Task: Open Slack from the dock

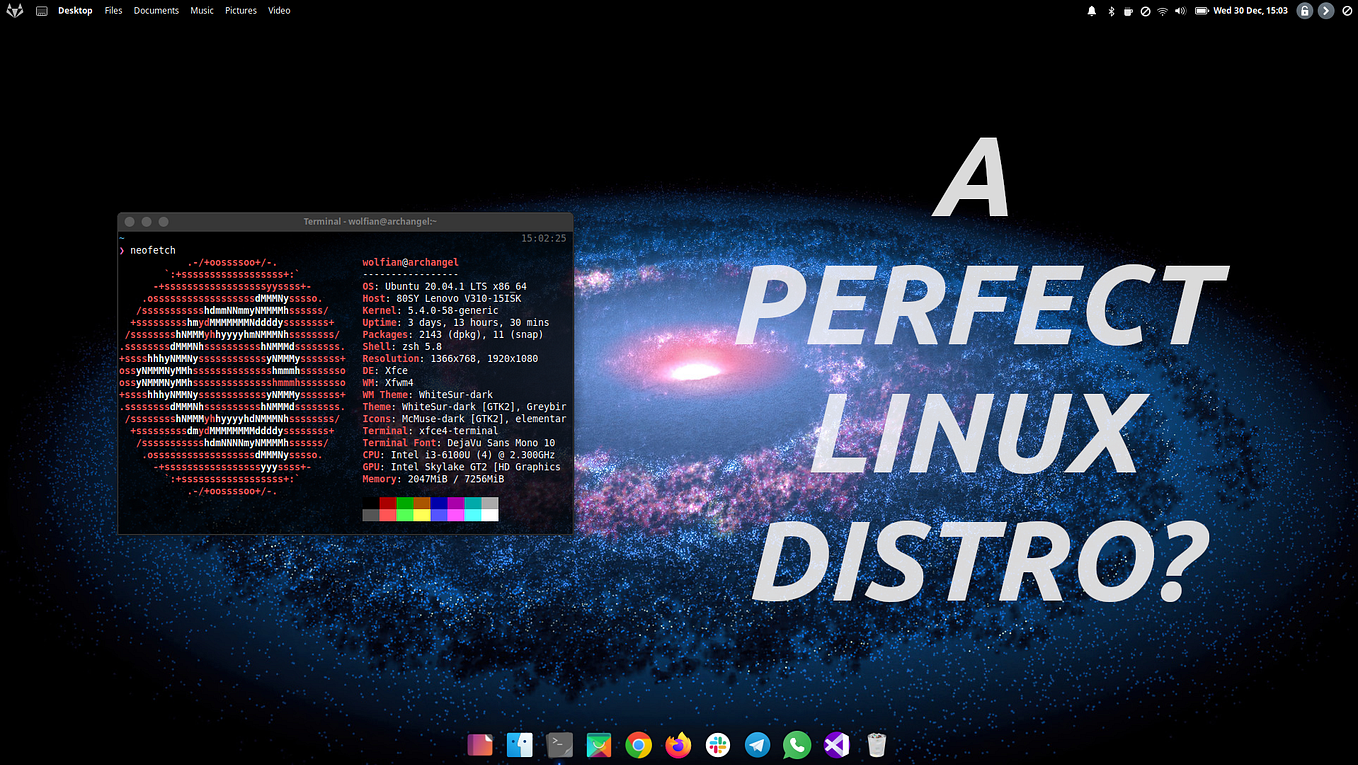Action: [717, 744]
